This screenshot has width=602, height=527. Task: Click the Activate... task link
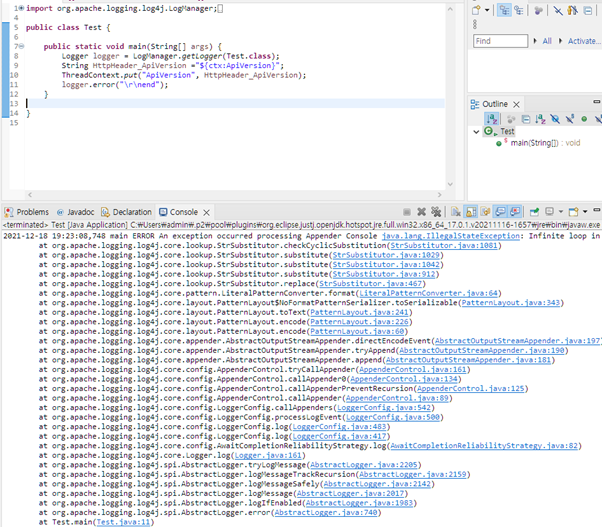click(583, 41)
